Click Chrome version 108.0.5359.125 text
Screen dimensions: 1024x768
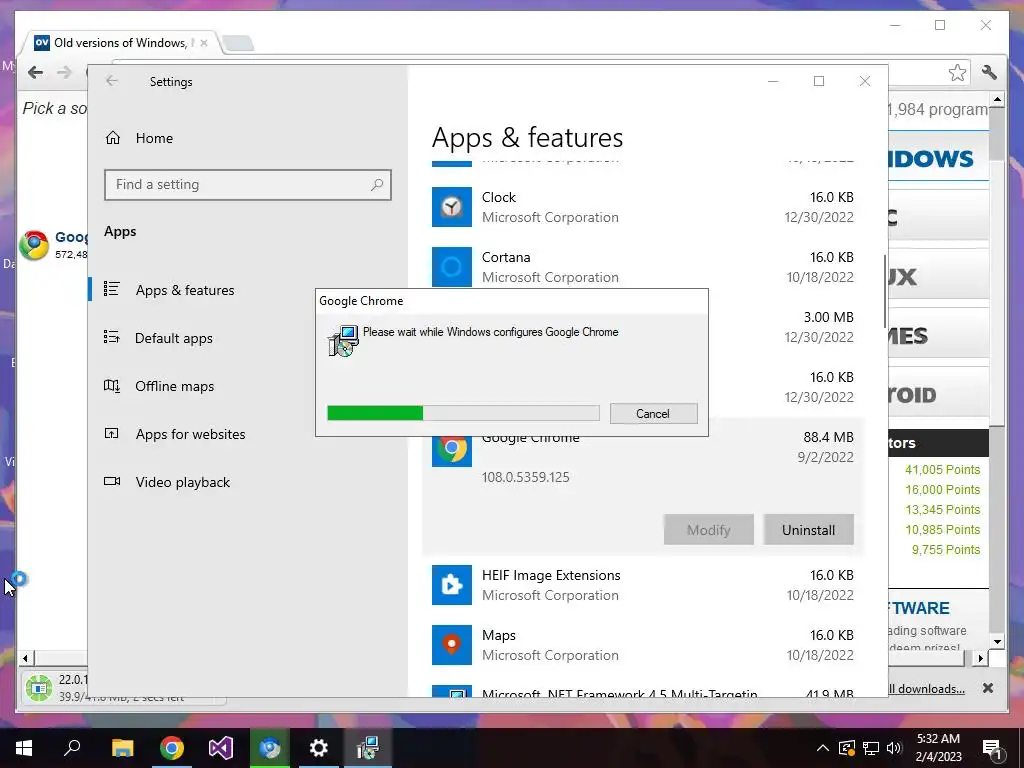tap(526, 477)
